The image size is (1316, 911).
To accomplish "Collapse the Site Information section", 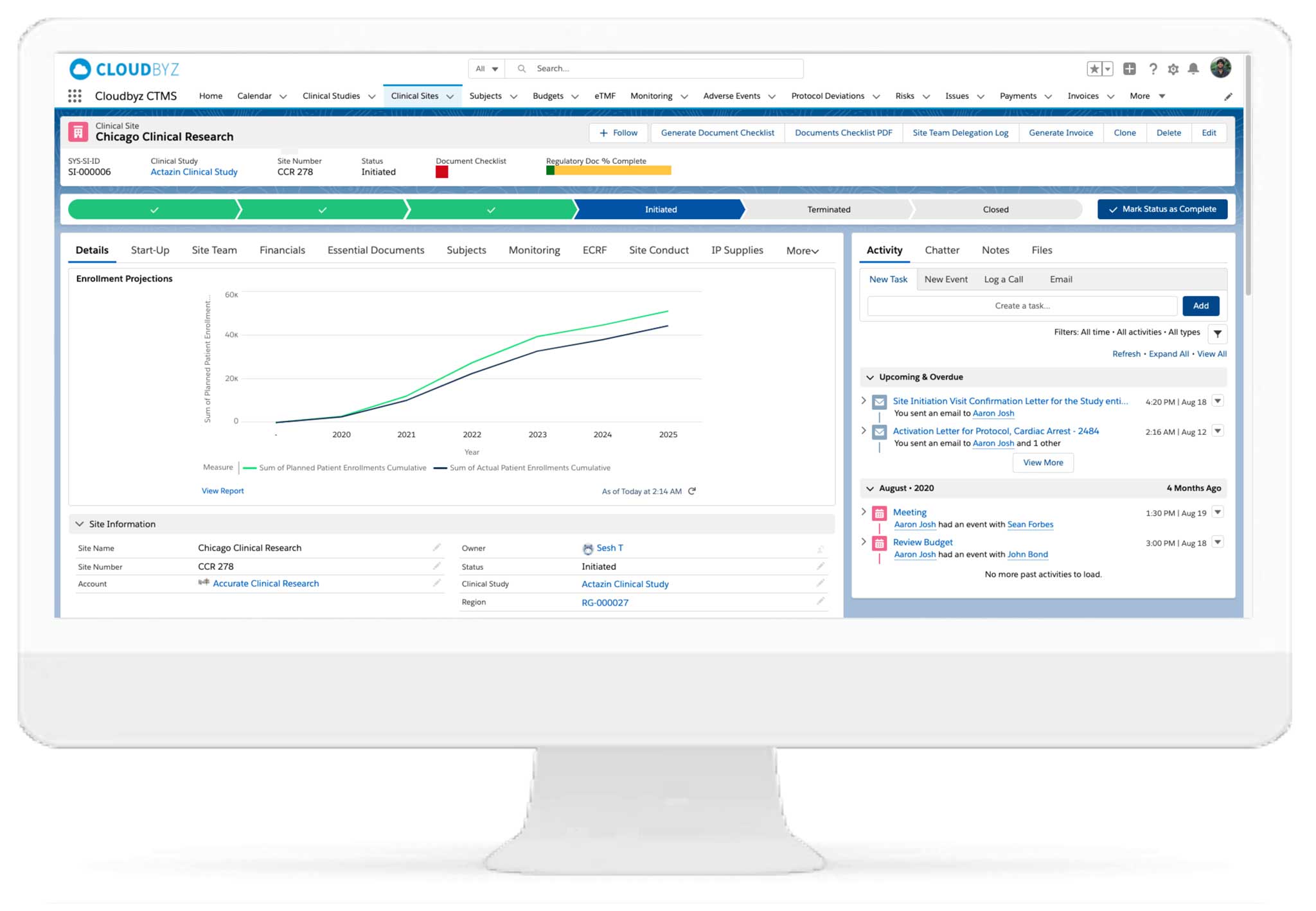I will tap(80, 524).
